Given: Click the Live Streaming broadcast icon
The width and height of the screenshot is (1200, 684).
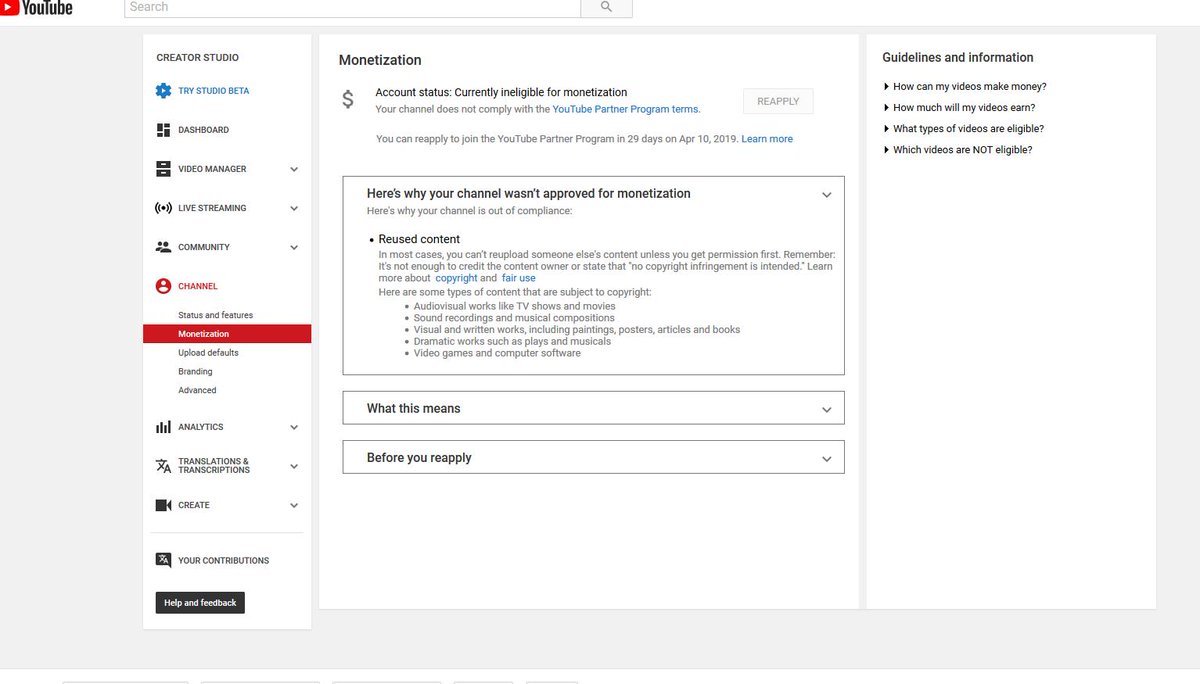Looking at the screenshot, I should click(163, 208).
